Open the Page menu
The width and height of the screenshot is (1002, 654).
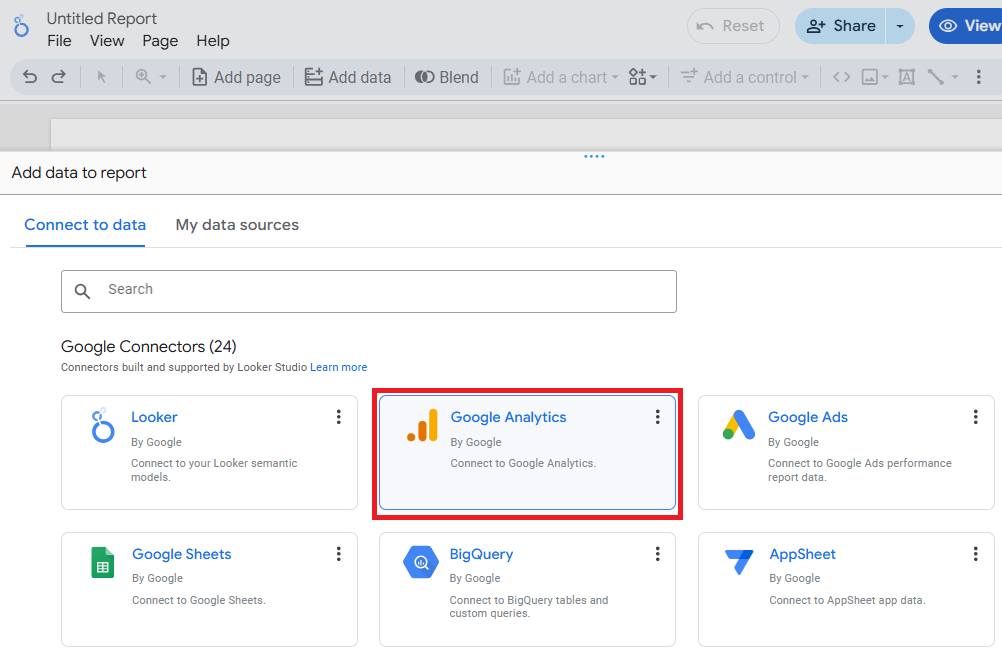coord(160,41)
